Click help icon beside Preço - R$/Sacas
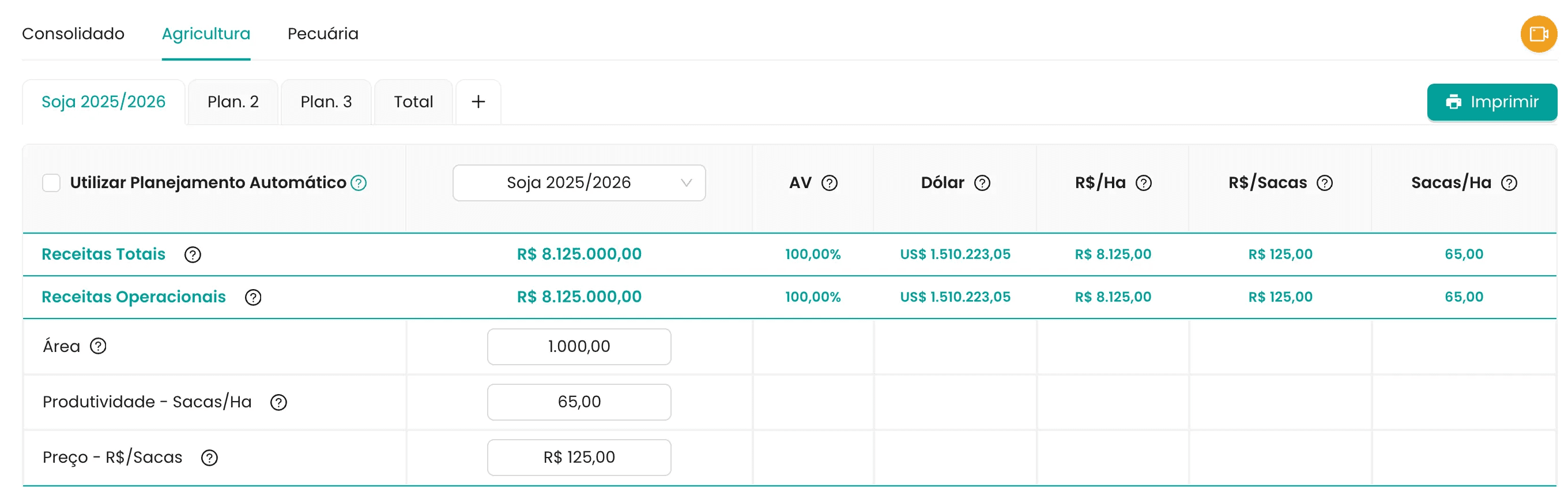Image resolution: width=1568 pixels, height=487 pixels. (x=209, y=458)
